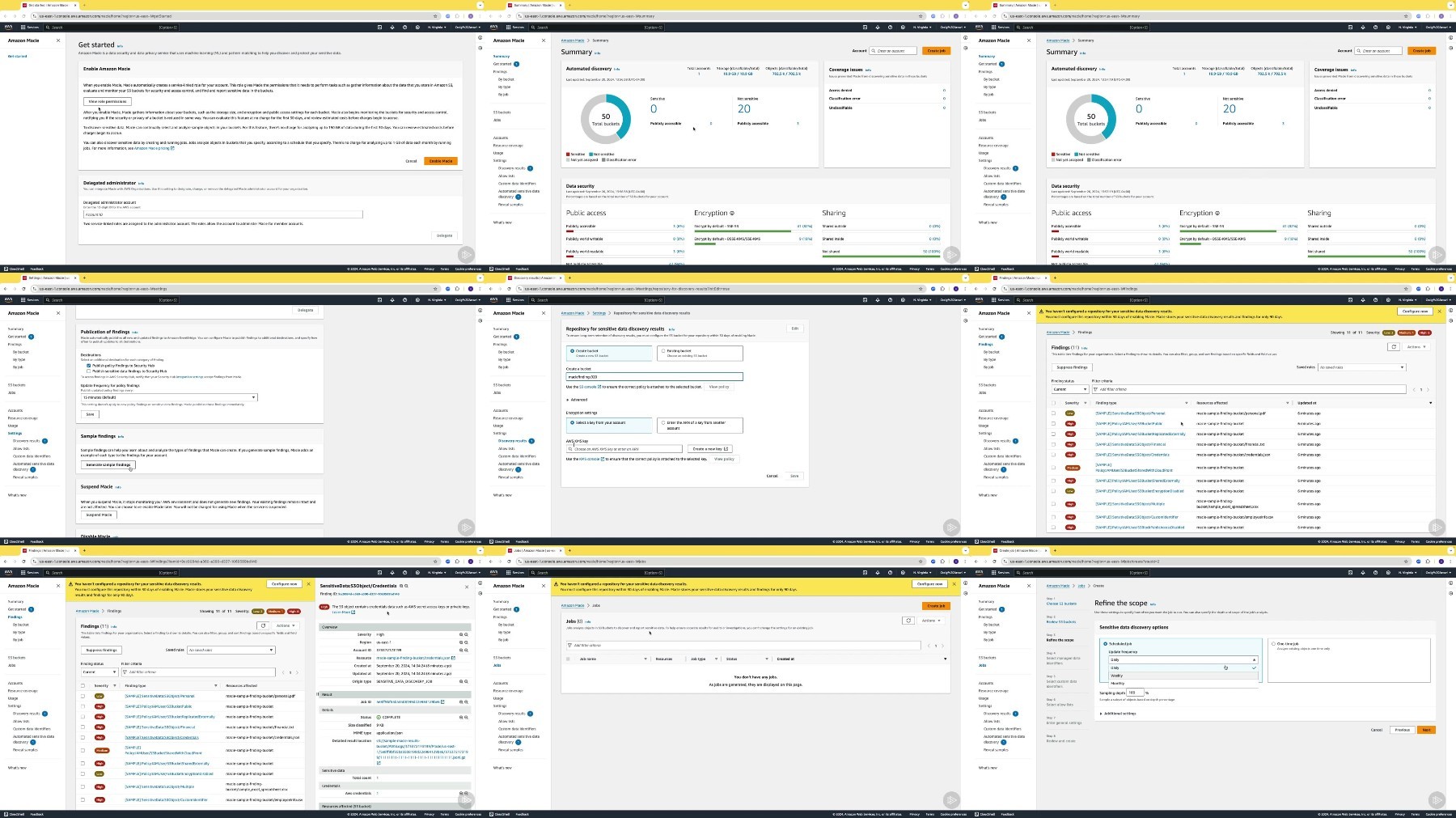Click Generate sample findings
The width and height of the screenshot is (1456, 818).
(108, 464)
